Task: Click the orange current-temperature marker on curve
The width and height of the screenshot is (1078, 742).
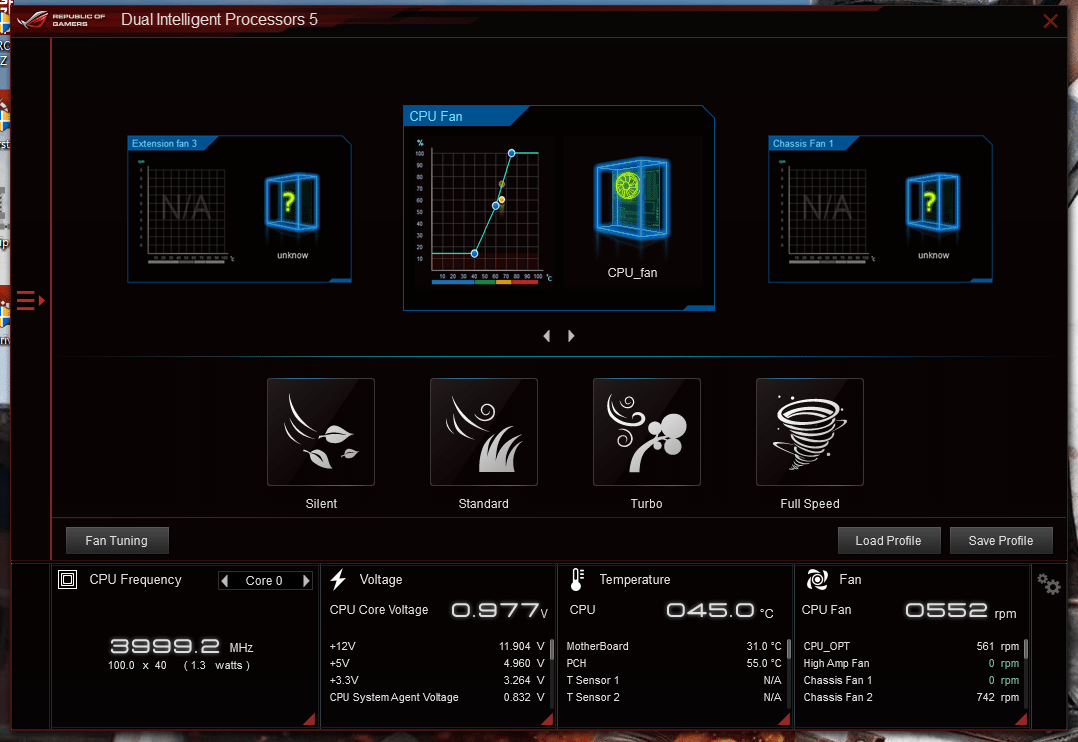Action: click(502, 200)
